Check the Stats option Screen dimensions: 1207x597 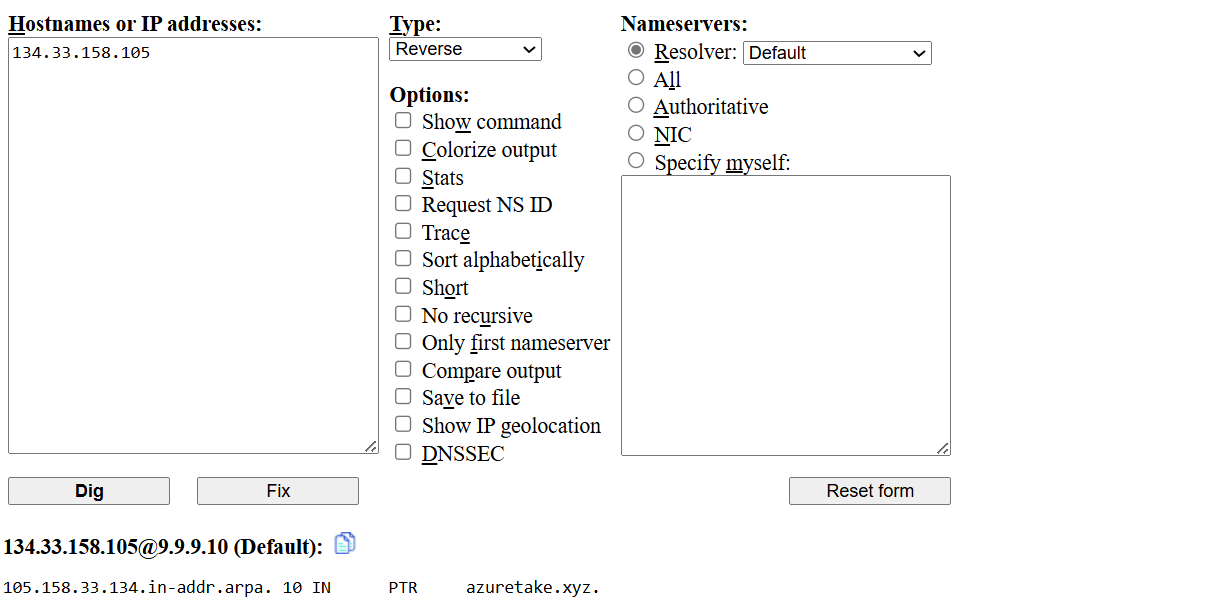point(403,175)
